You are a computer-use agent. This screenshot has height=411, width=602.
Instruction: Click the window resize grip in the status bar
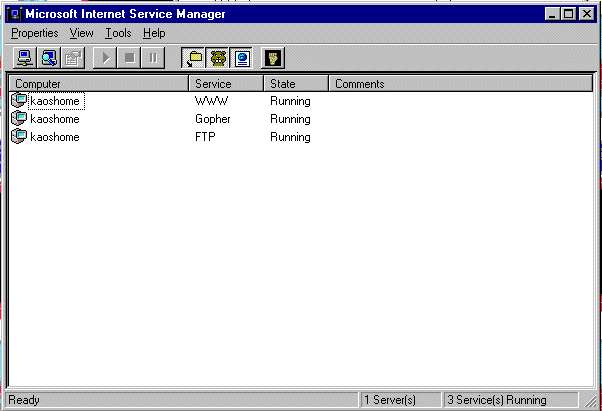coord(590,401)
